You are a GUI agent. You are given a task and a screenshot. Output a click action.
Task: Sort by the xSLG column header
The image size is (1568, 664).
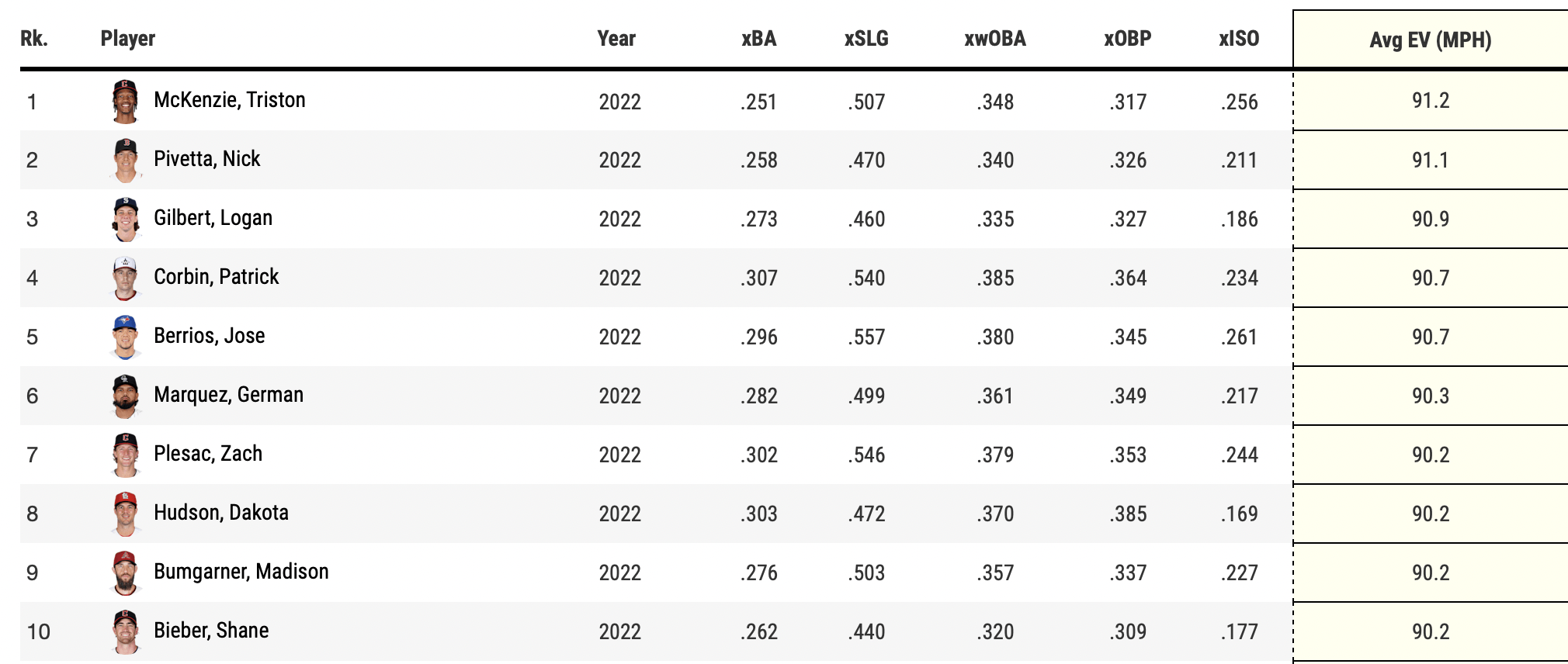pyautogui.click(x=866, y=39)
